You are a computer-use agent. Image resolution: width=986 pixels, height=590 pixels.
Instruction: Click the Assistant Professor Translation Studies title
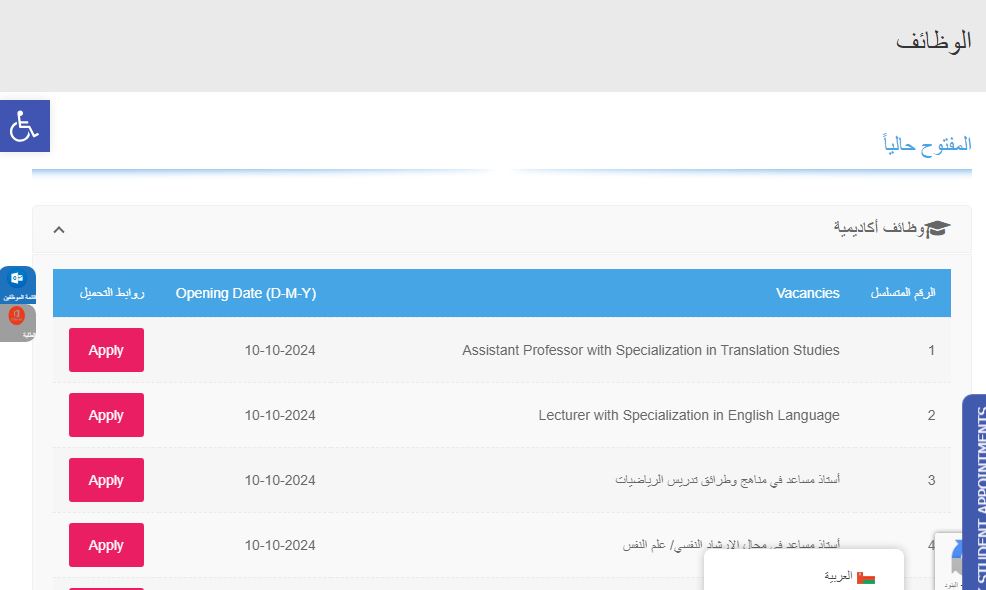pos(650,350)
